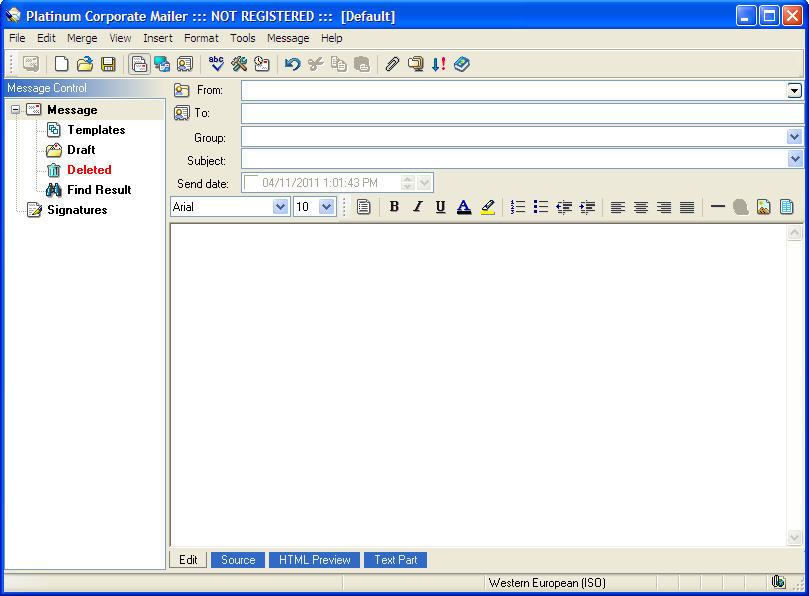Select the Deleted folder
The image size is (809, 596).
[89, 170]
